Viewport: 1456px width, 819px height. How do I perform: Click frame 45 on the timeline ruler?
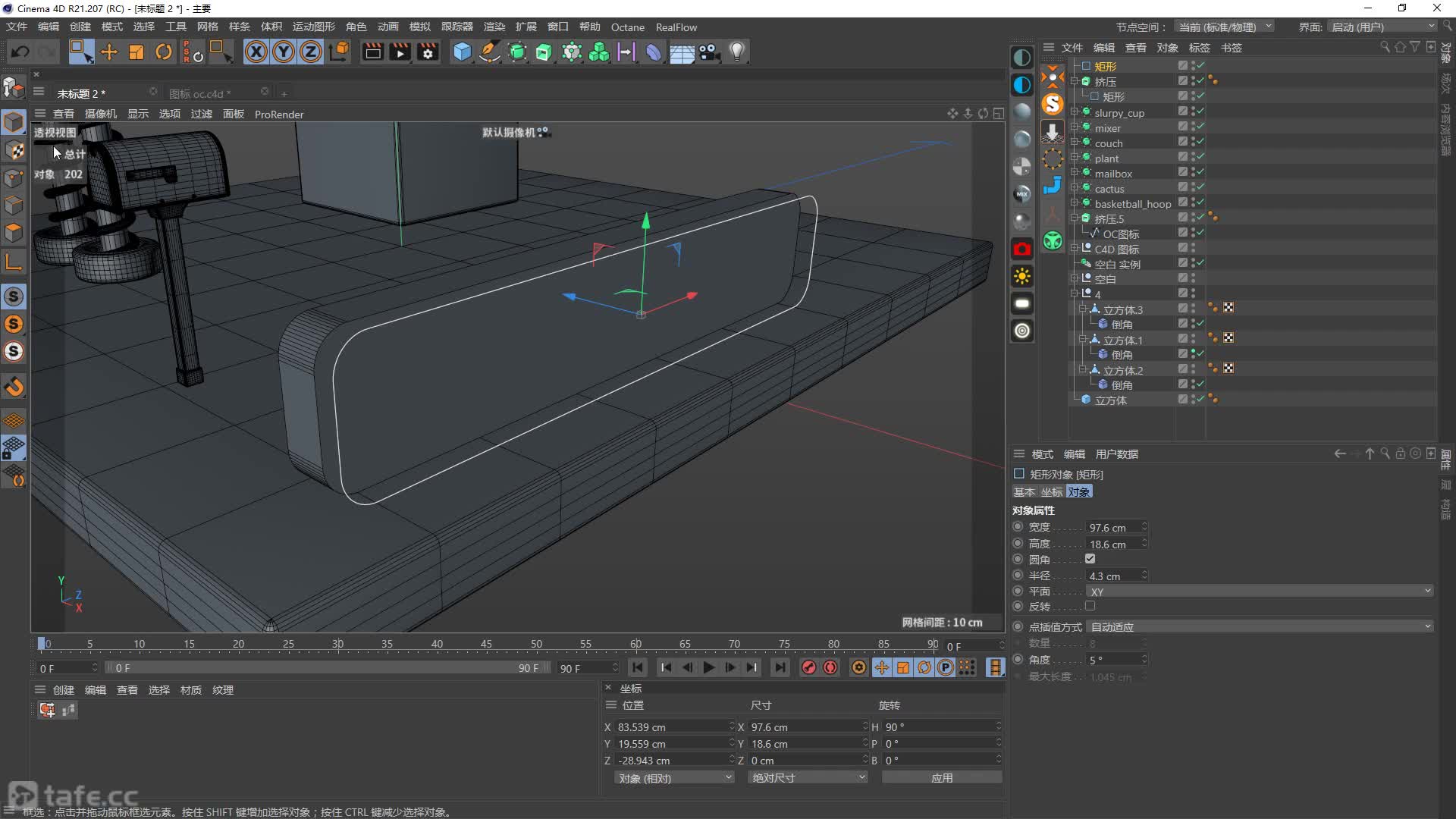[x=486, y=644]
